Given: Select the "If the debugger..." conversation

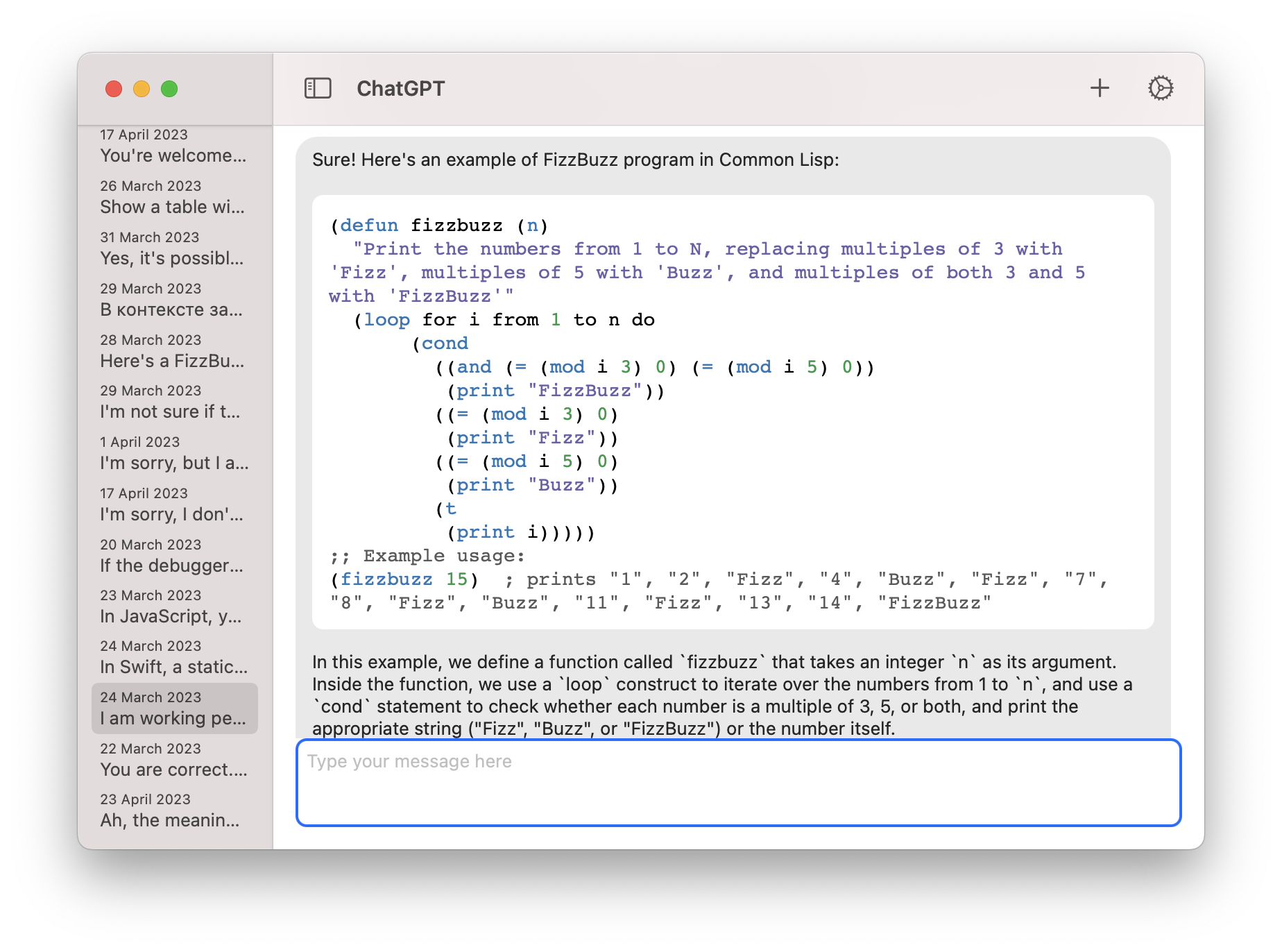Looking at the screenshot, I should click(175, 556).
